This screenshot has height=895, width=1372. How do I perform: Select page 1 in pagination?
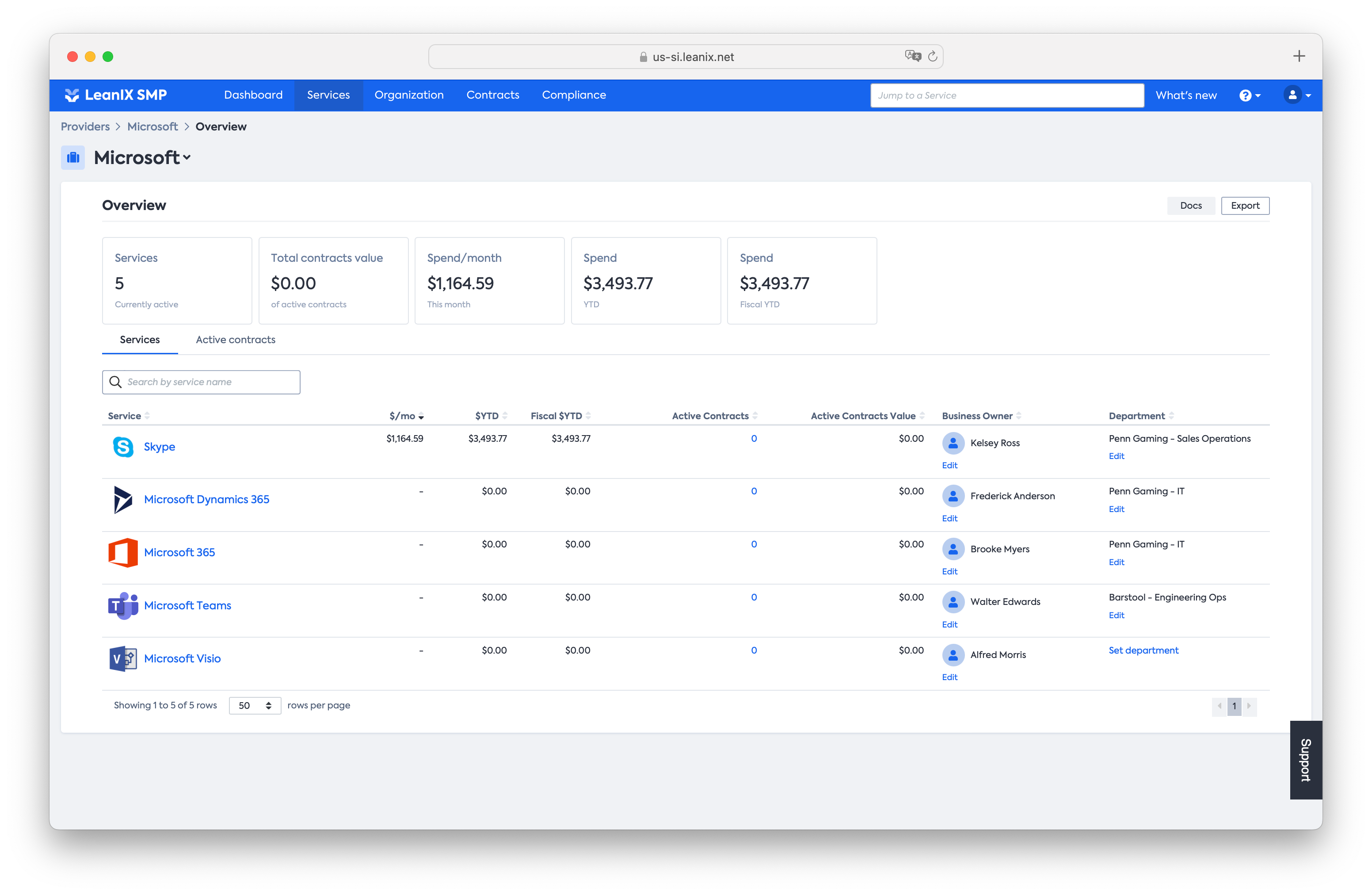[1234, 706]
